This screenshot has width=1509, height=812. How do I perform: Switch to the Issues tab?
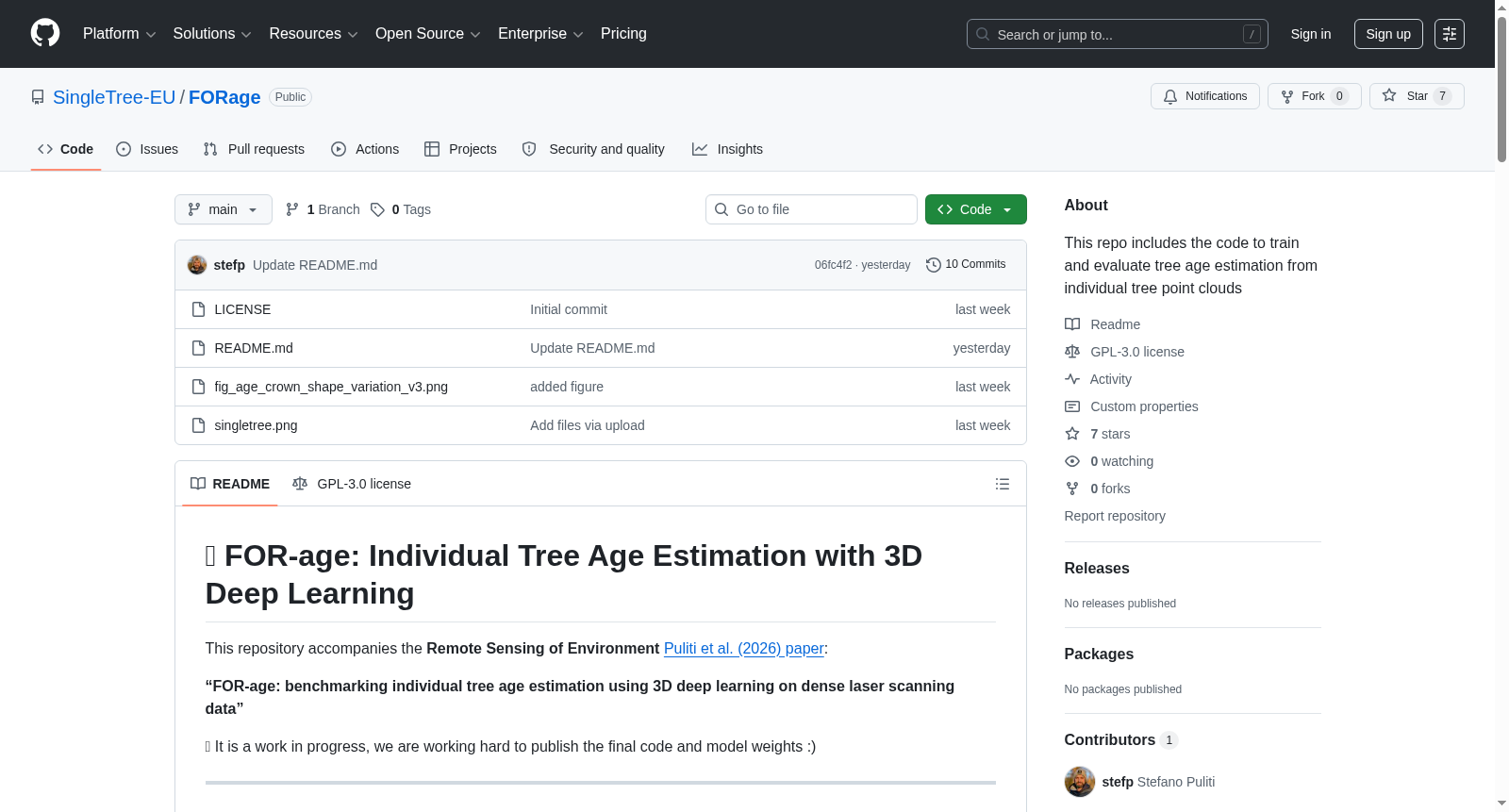click(x=147, y=149)
